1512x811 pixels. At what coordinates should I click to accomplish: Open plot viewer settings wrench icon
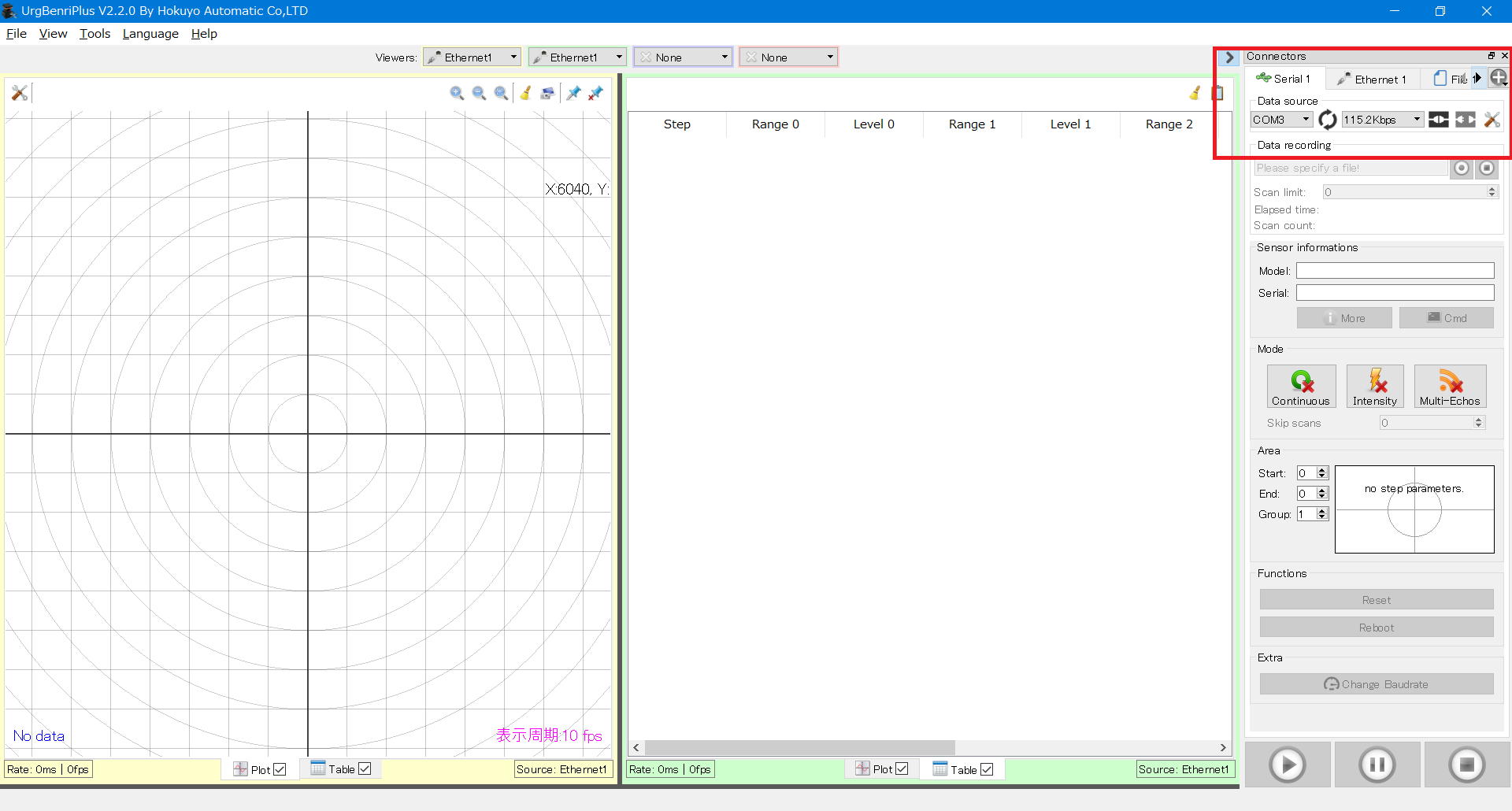click(20, 93)
